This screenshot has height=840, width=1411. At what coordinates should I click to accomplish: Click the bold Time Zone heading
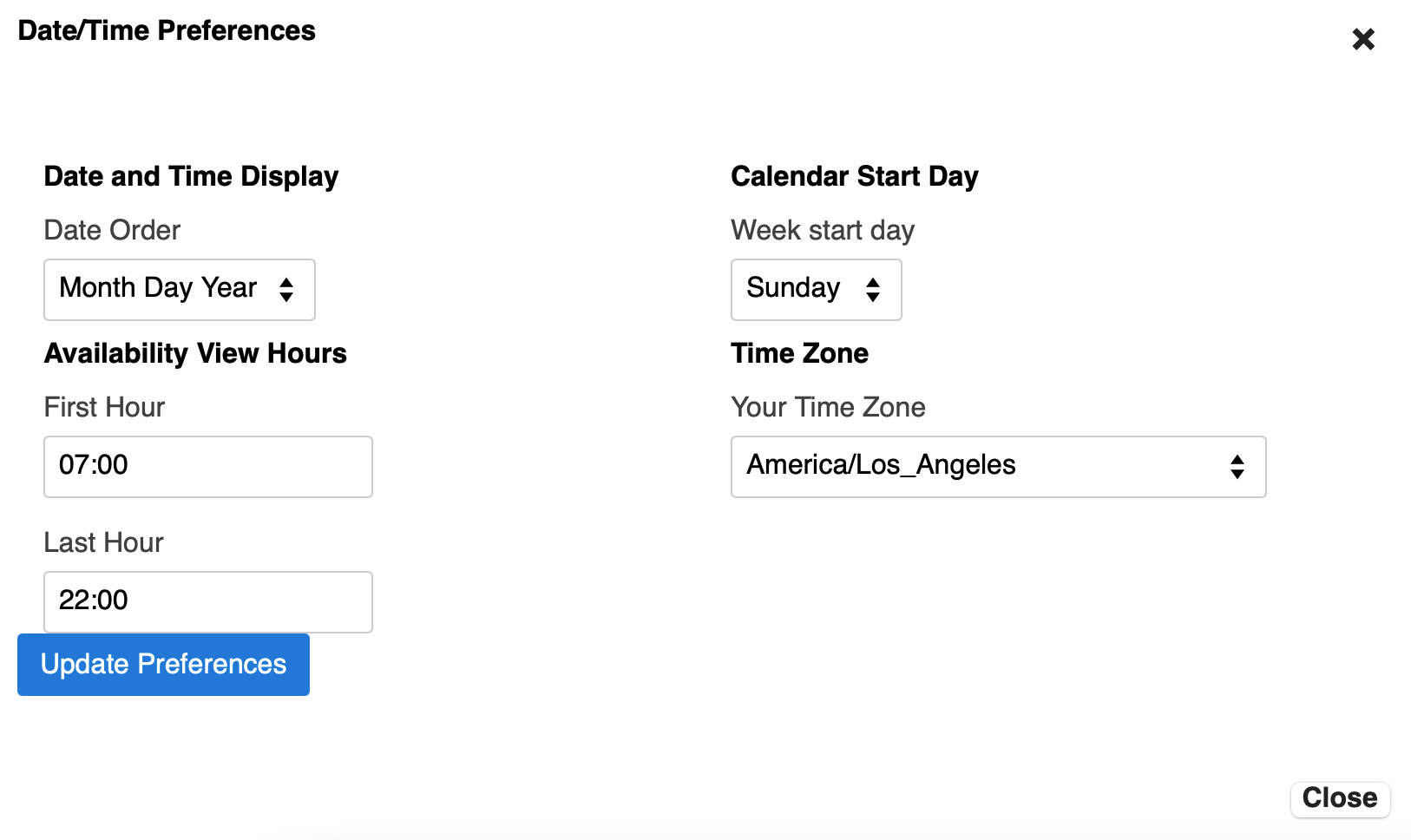pos(799,353)
